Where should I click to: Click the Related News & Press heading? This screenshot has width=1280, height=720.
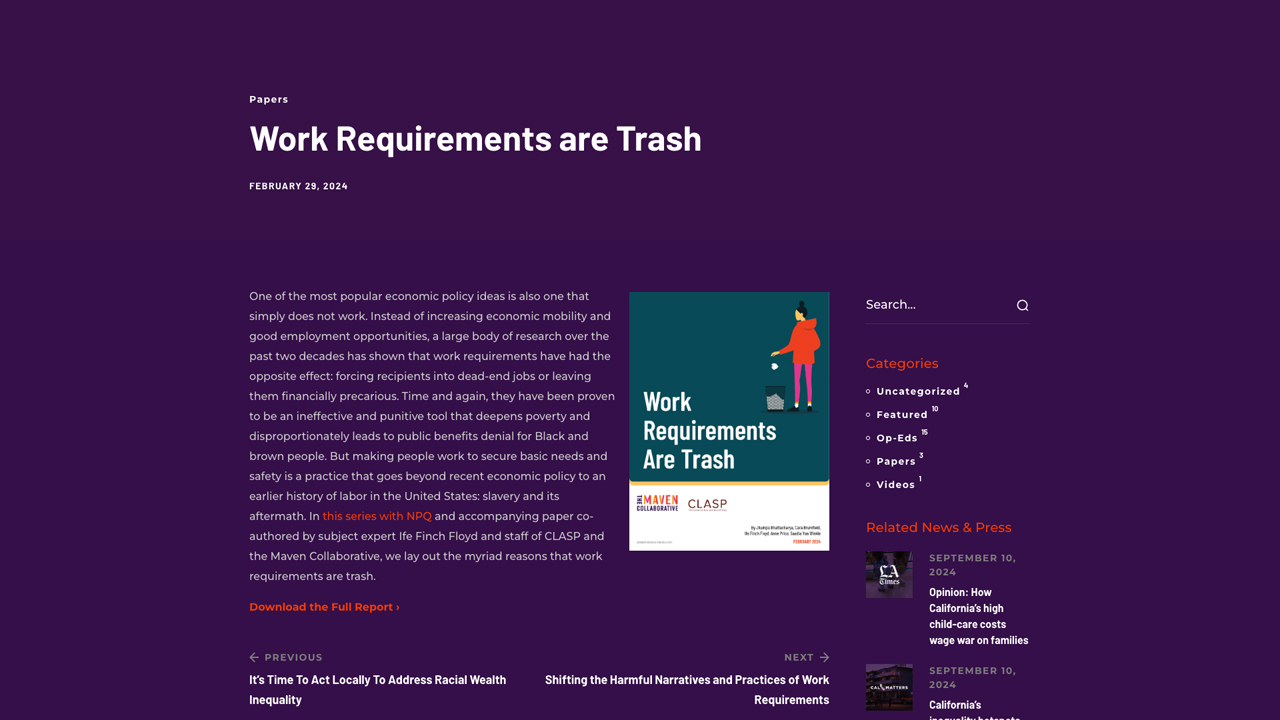(939, 527)
